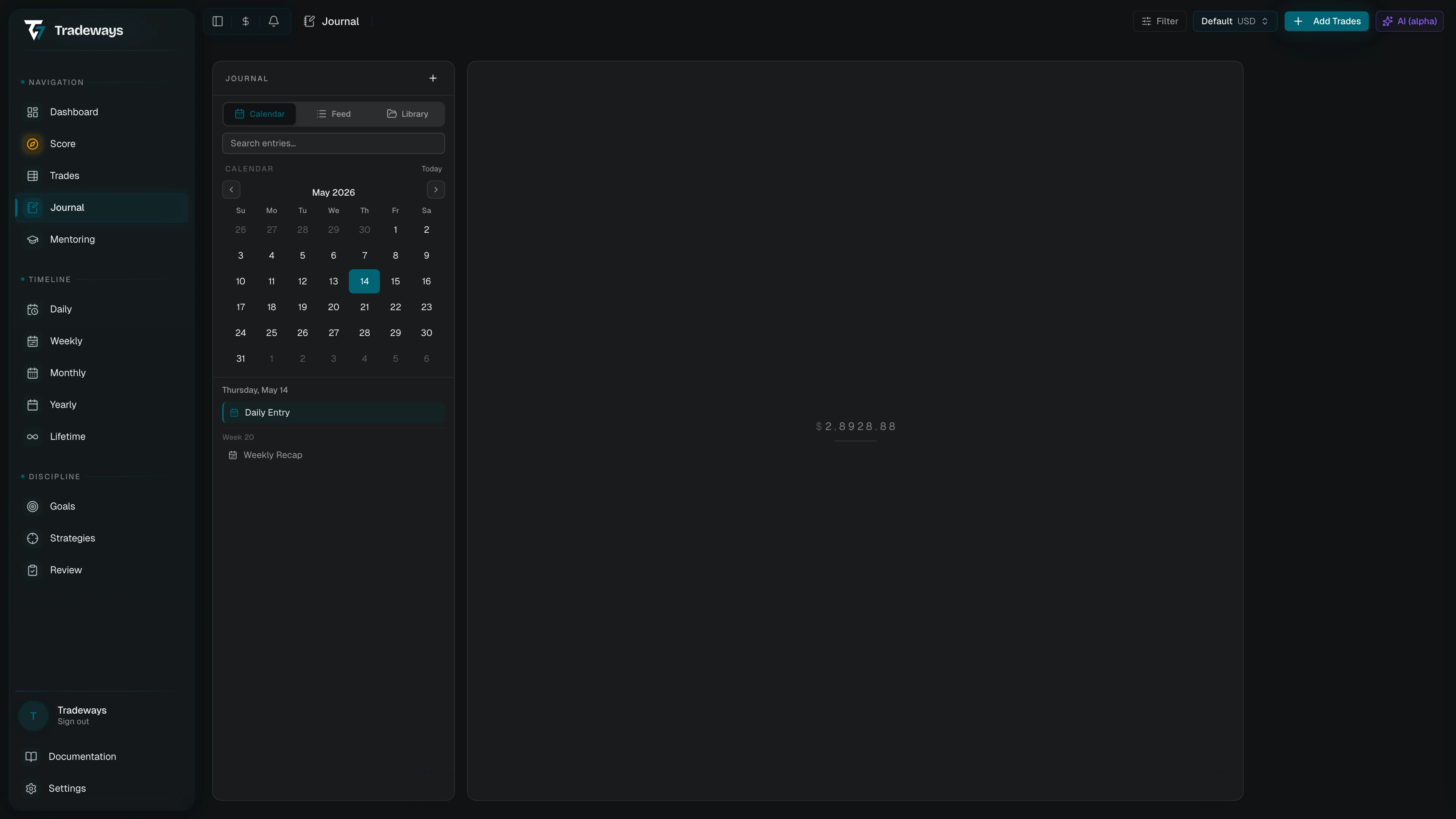Switch to Calendar tab
The image size is (1456, 819).
pyautogui.click(x=260, y=114)
